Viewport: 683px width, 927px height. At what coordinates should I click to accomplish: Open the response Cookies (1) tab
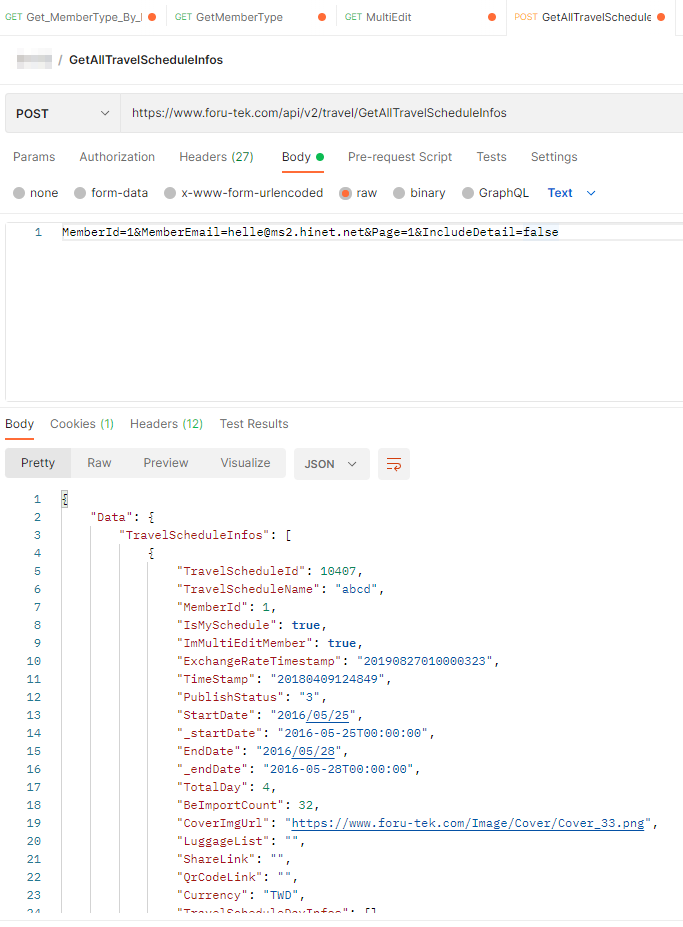tap(82, 424)
